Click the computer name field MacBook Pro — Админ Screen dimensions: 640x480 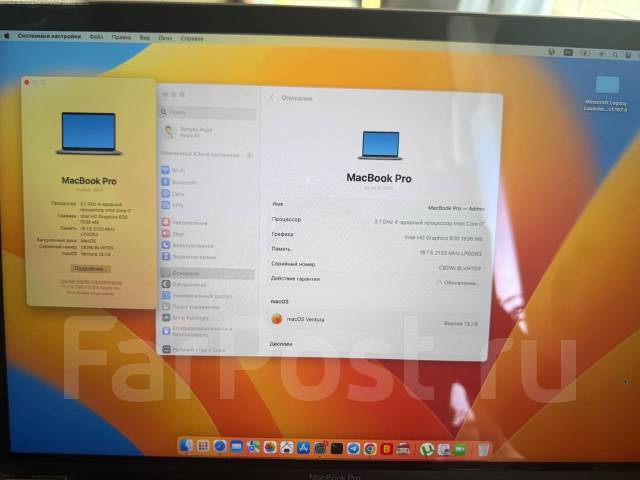(456, 208)
